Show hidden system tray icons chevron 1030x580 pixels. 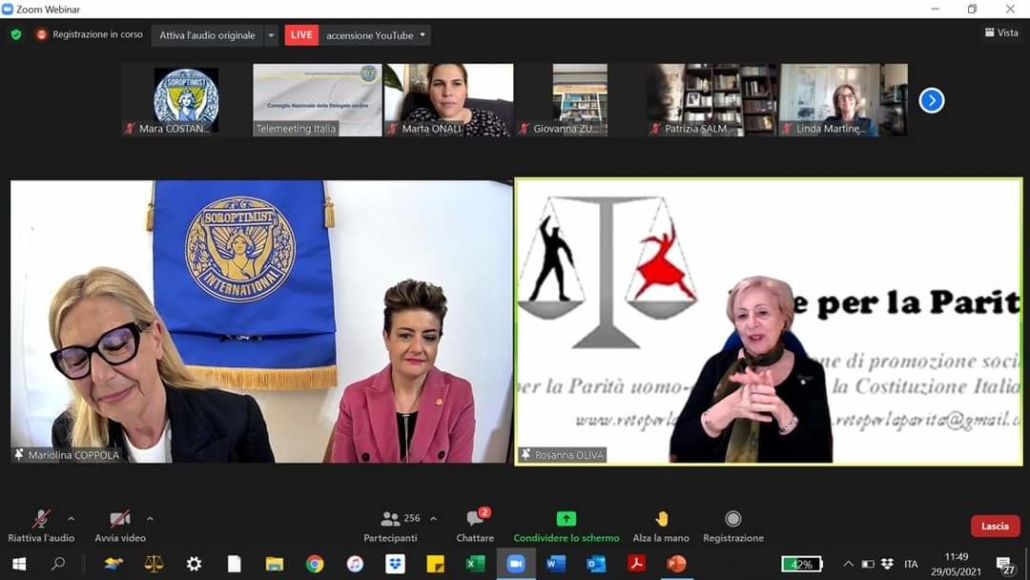pos(848,564)
